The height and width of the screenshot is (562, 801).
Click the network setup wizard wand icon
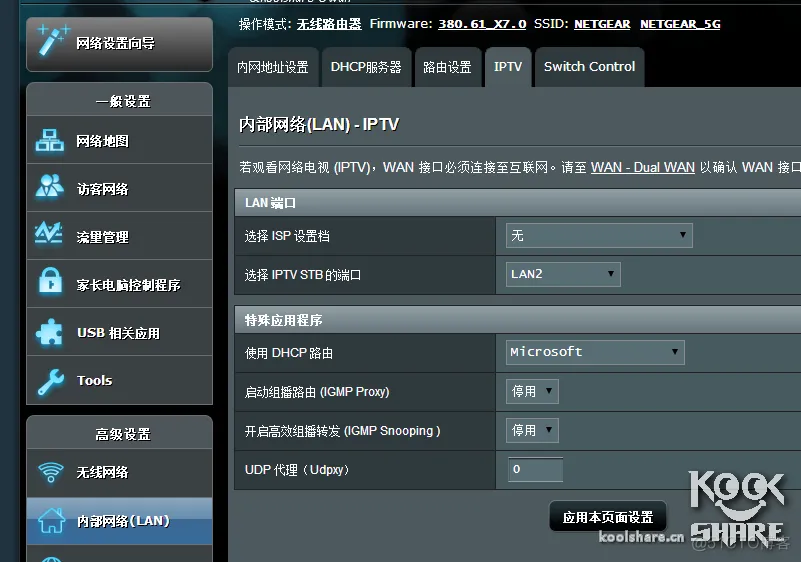coord(51,42)
